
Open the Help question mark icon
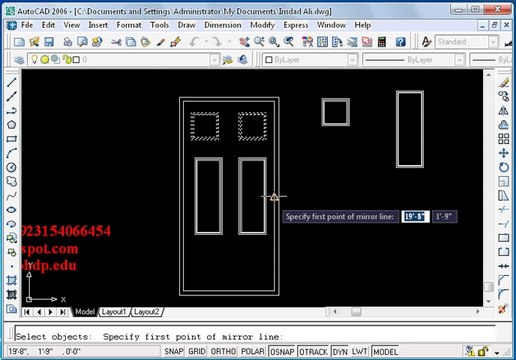tap(400, 42)
